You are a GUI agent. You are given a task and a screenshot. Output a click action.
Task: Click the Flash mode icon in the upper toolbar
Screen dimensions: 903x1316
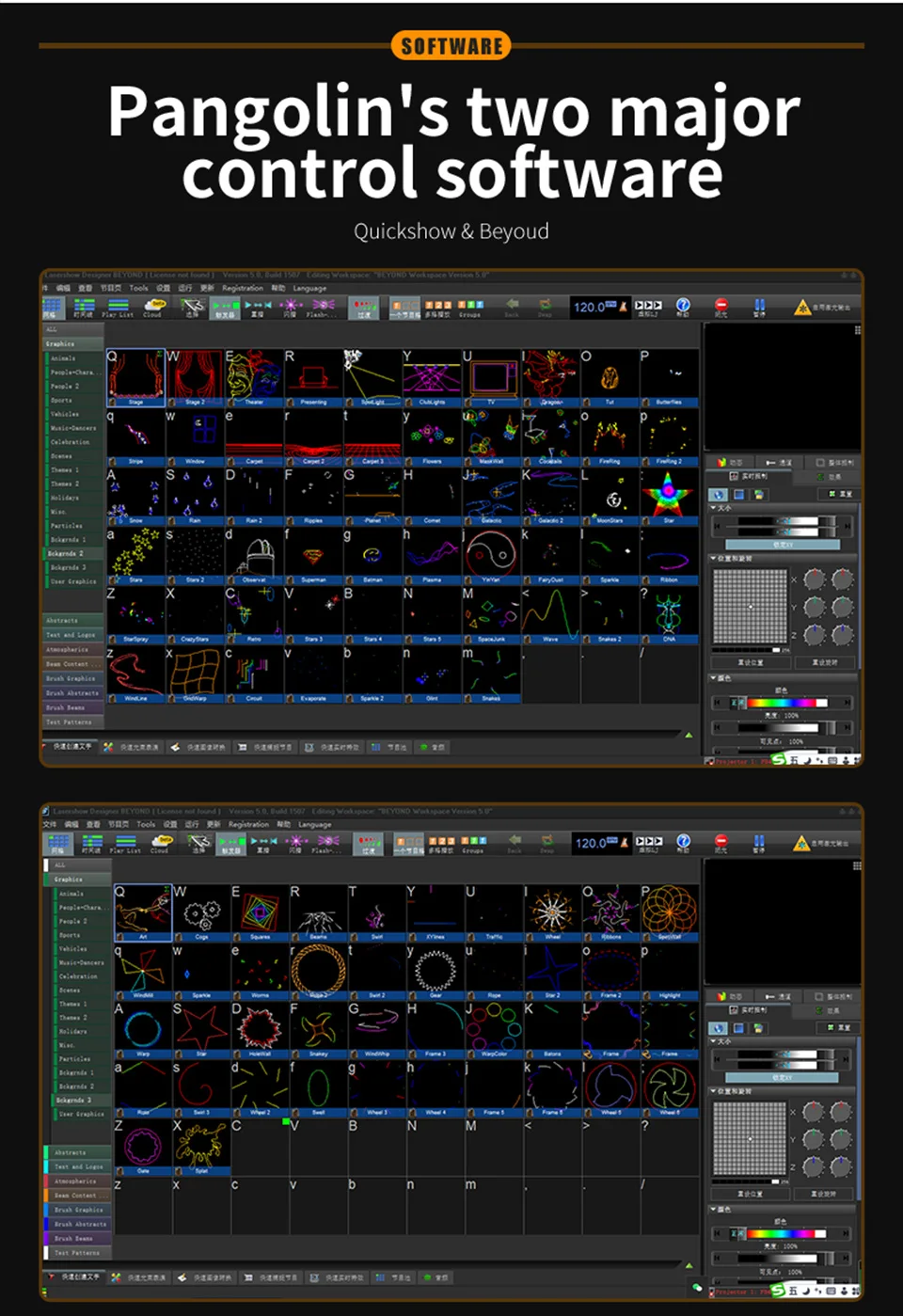pyautogui.click(x=323, y=307)
